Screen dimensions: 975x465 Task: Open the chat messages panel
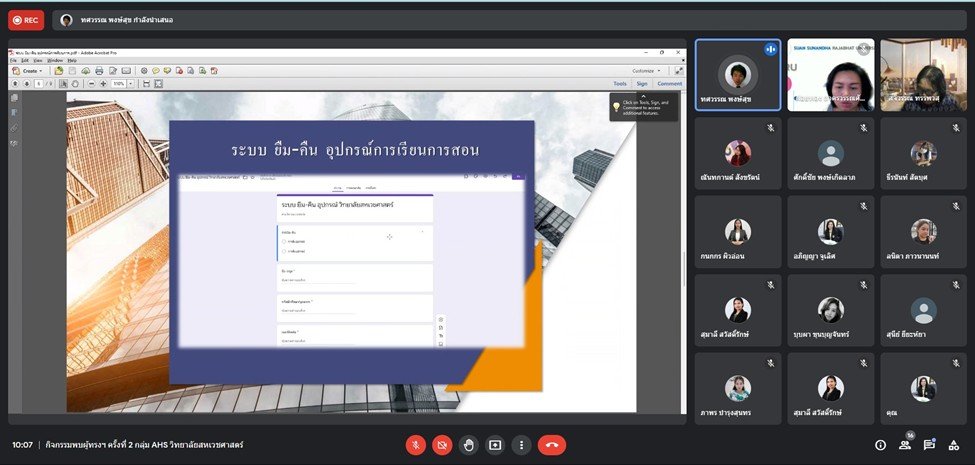tap(930, 445)
